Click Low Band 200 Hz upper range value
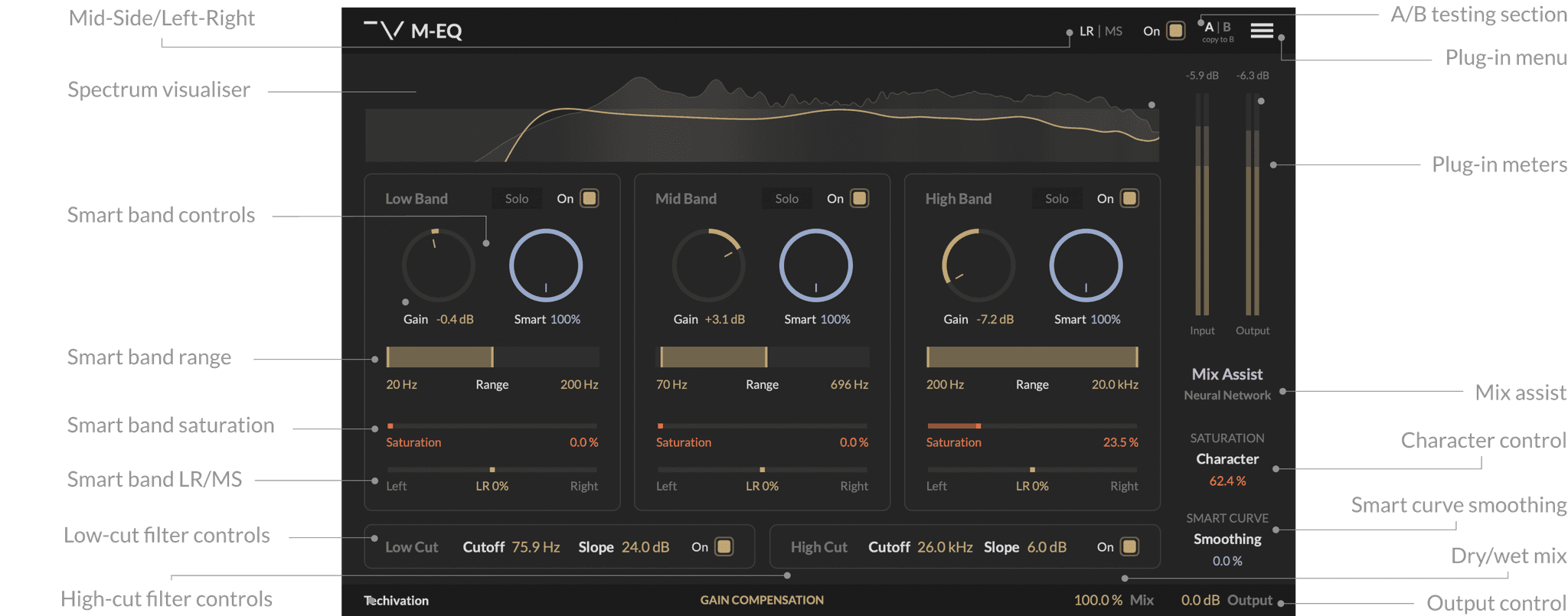This screenshot has width=1568, height=616. (580, 384)
